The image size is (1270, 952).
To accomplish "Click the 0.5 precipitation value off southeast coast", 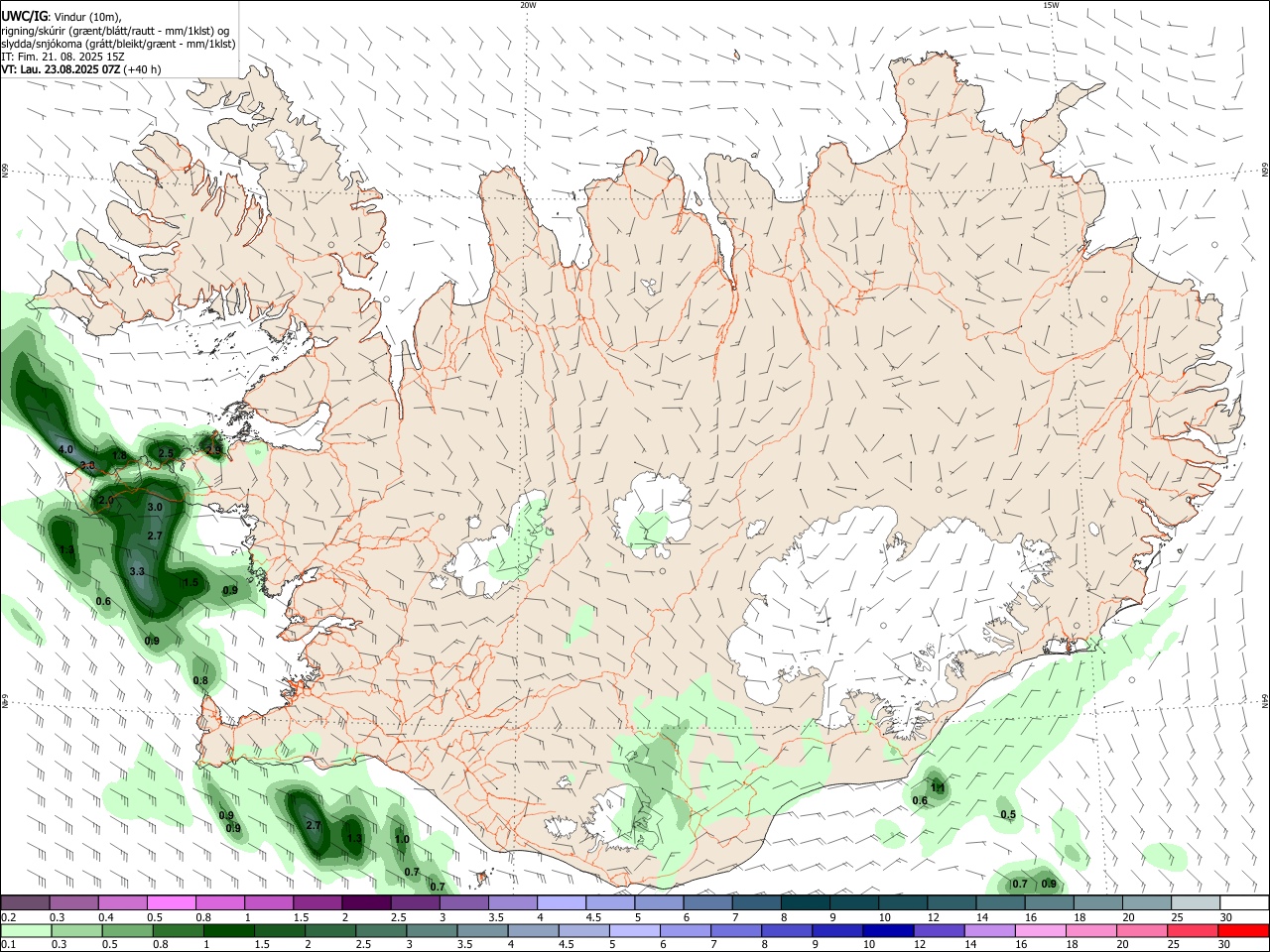I will pyautogui.click(x=1008, y=815).
